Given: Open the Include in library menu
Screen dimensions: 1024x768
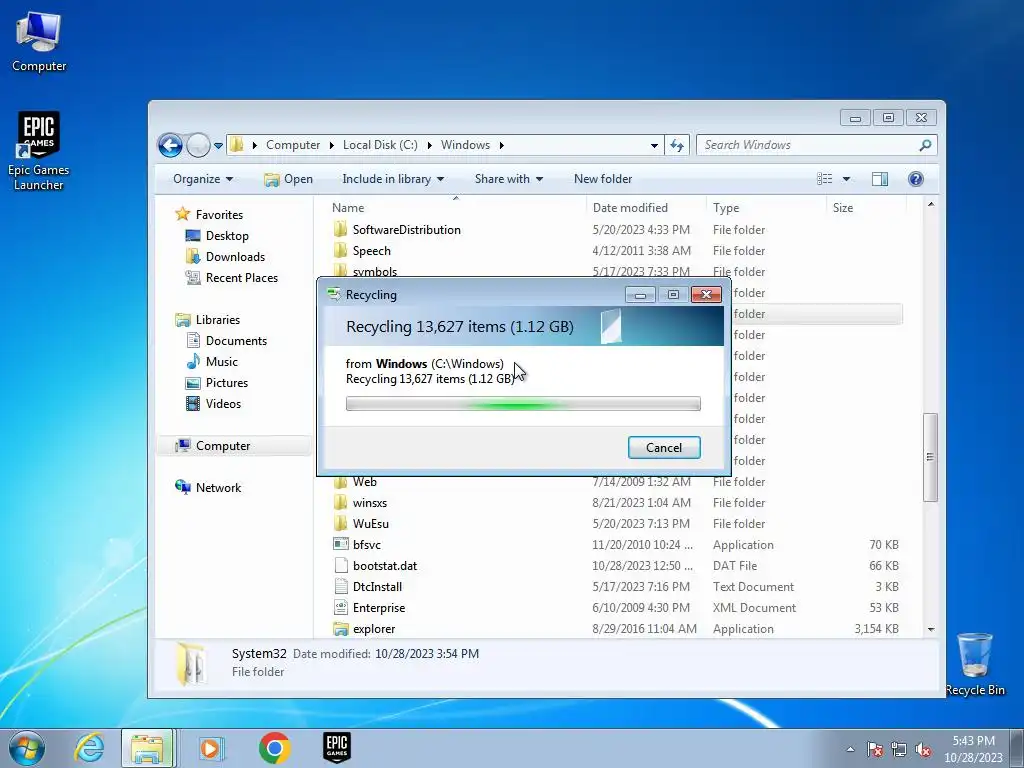Looking at the screenshot, I should click(x=393, y=179).
